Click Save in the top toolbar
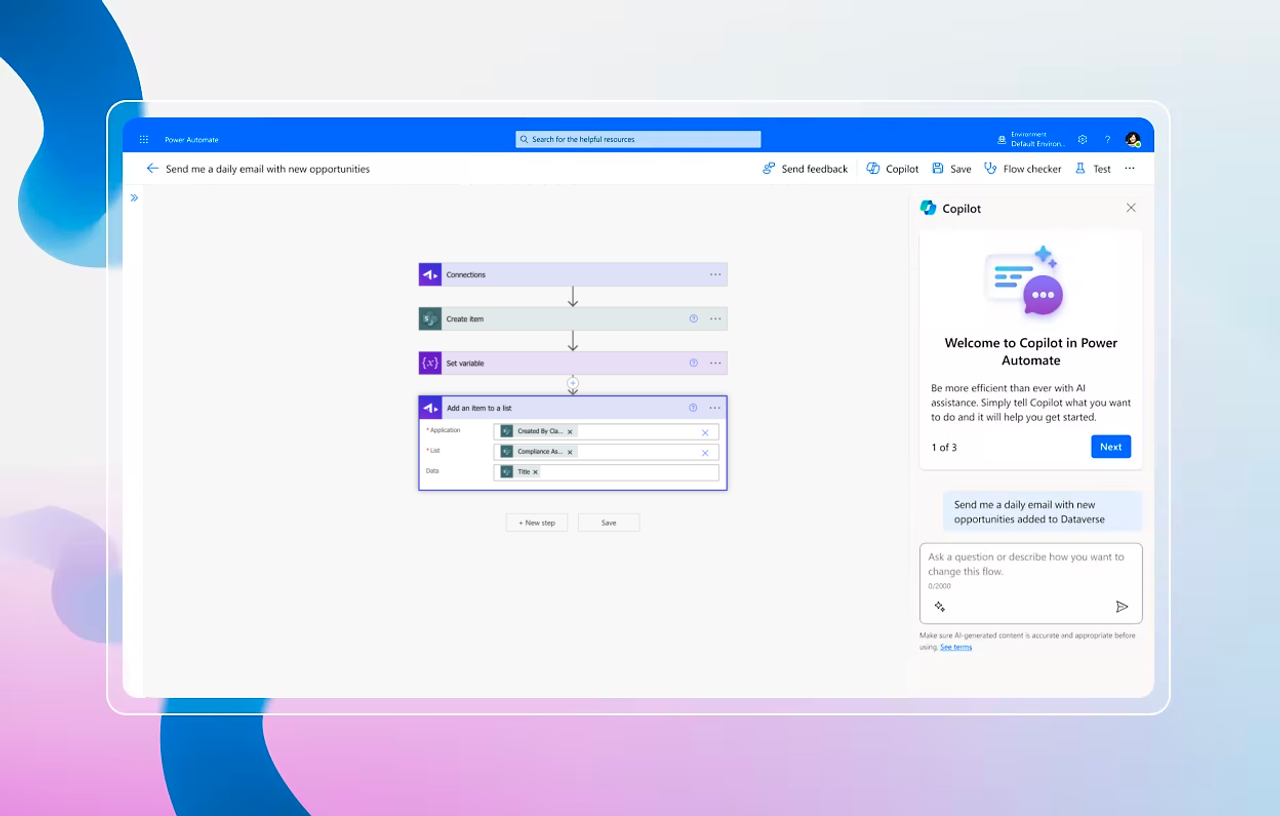Screen dimensions: 1280x816 tap(952, 169)
